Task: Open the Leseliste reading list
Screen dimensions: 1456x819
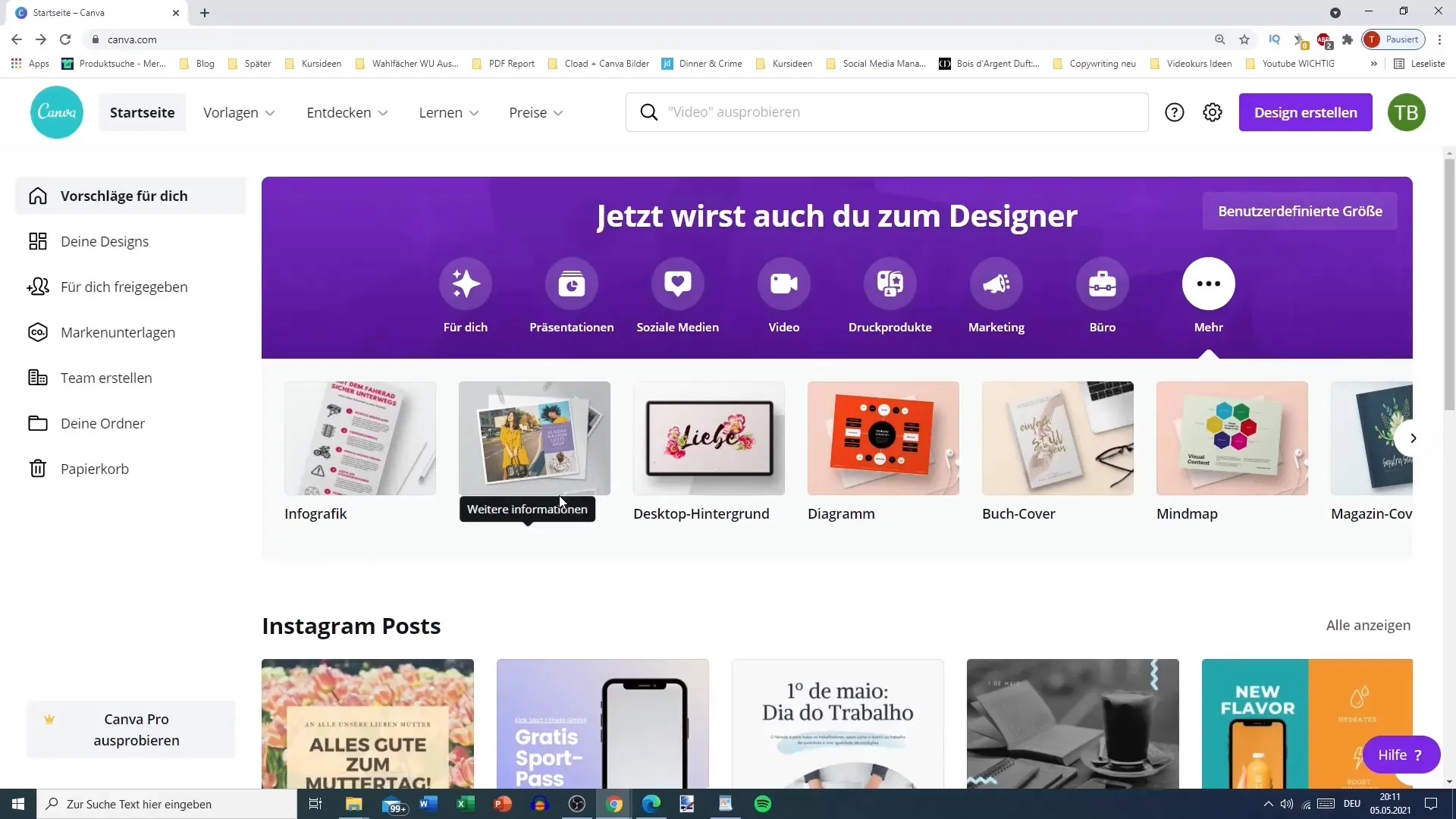Action: click(x=1420, y=64)
